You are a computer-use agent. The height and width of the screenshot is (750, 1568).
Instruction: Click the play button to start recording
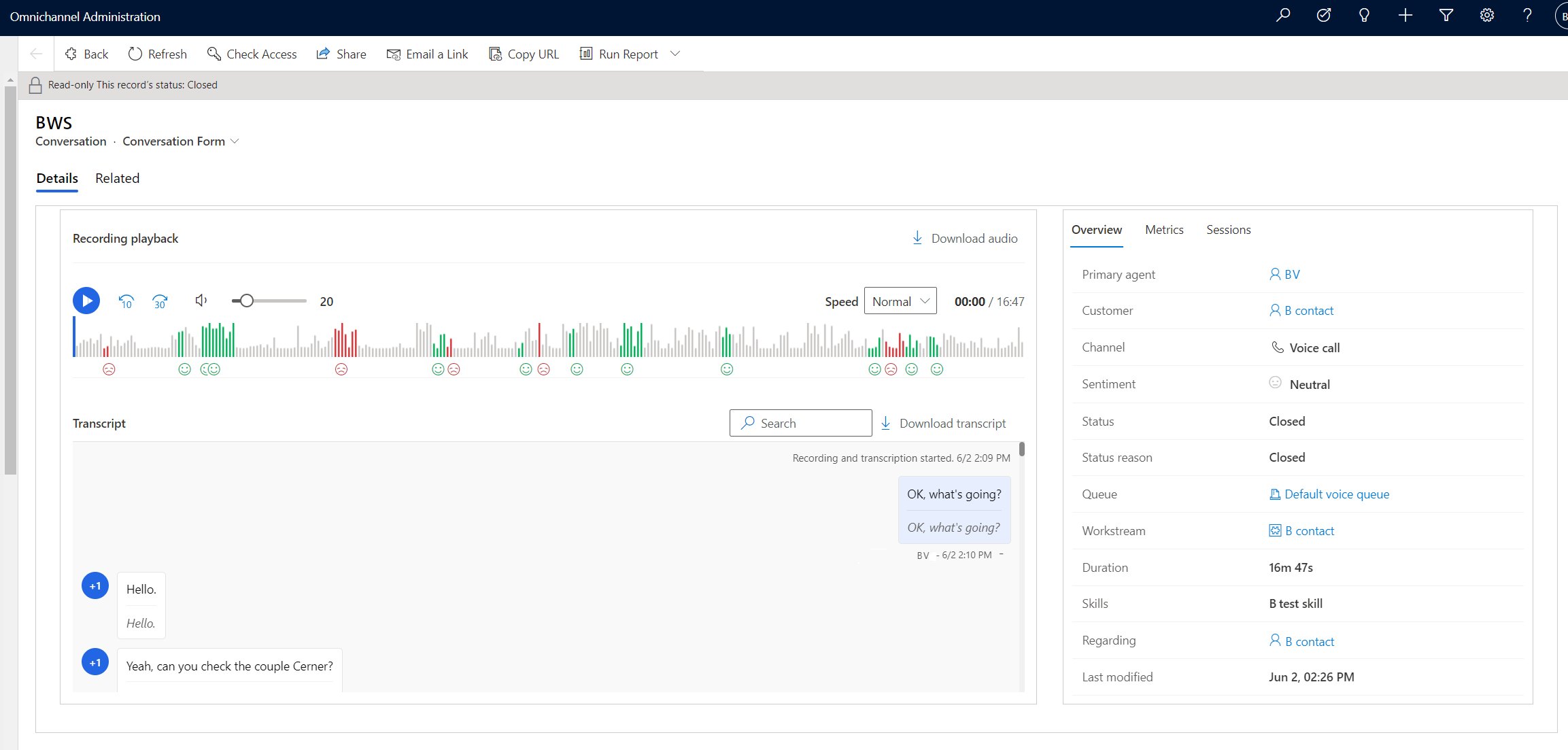(86, 300)
